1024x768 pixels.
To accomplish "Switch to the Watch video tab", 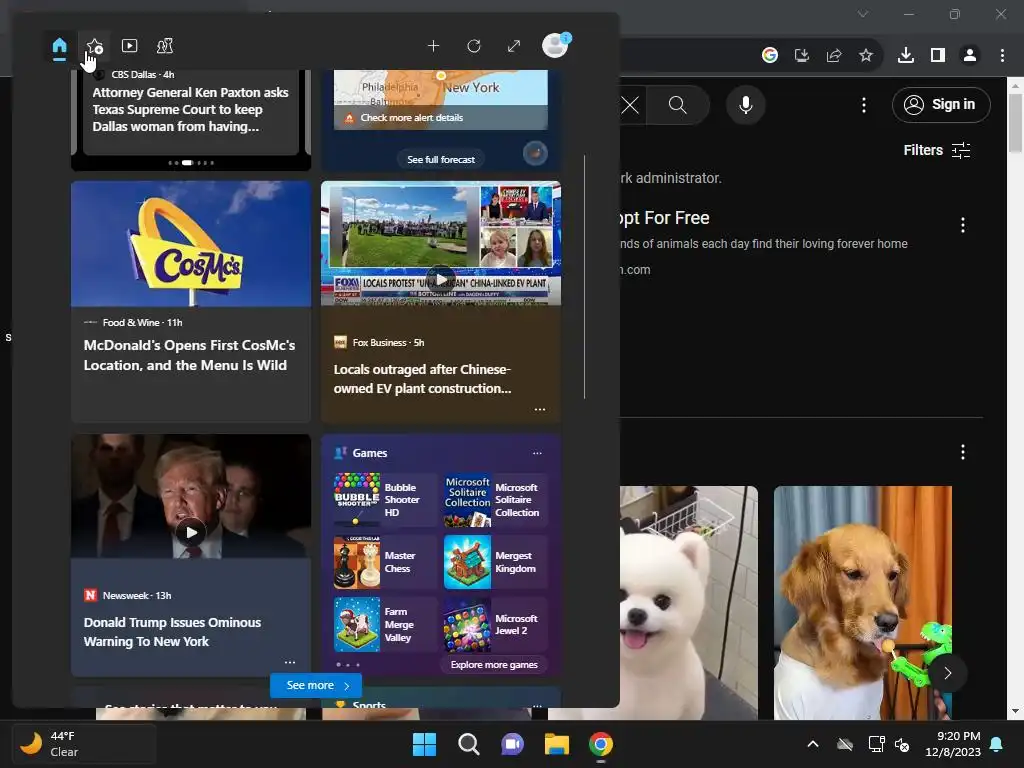I will click(x=129, y=46).
